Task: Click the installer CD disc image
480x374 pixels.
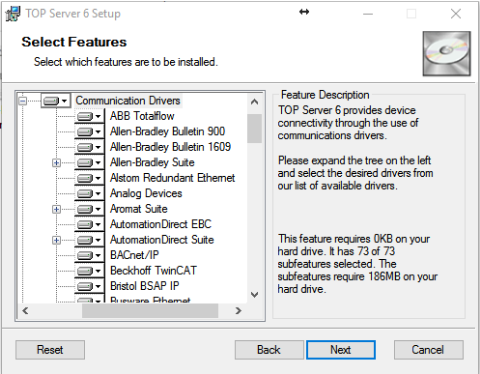Action: [447, 54]
